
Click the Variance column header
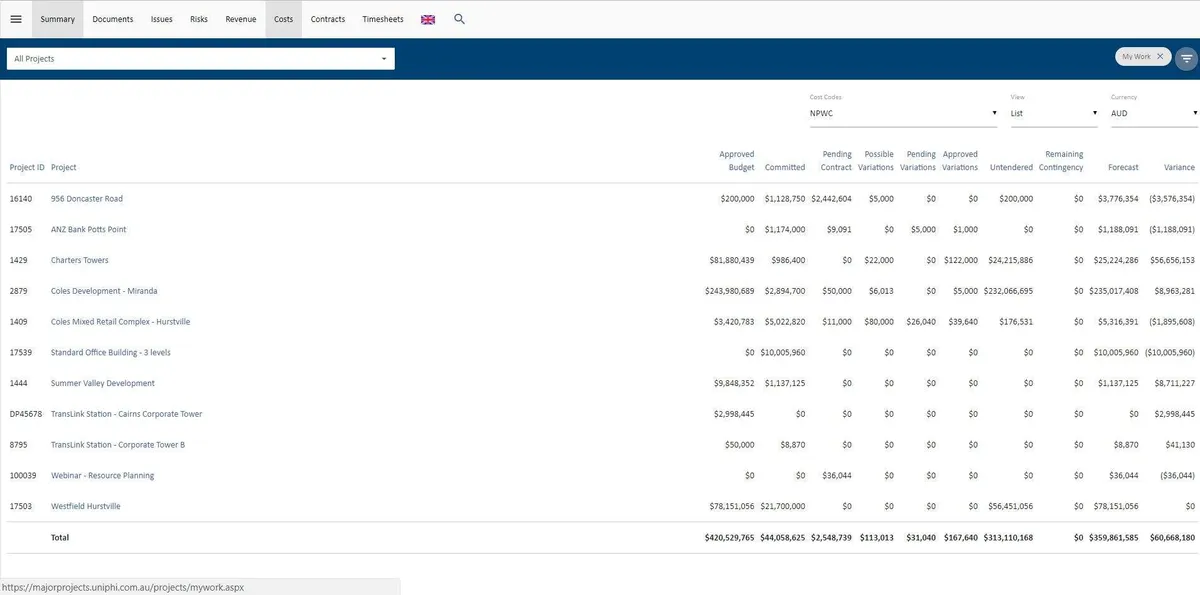point(1180,167)
